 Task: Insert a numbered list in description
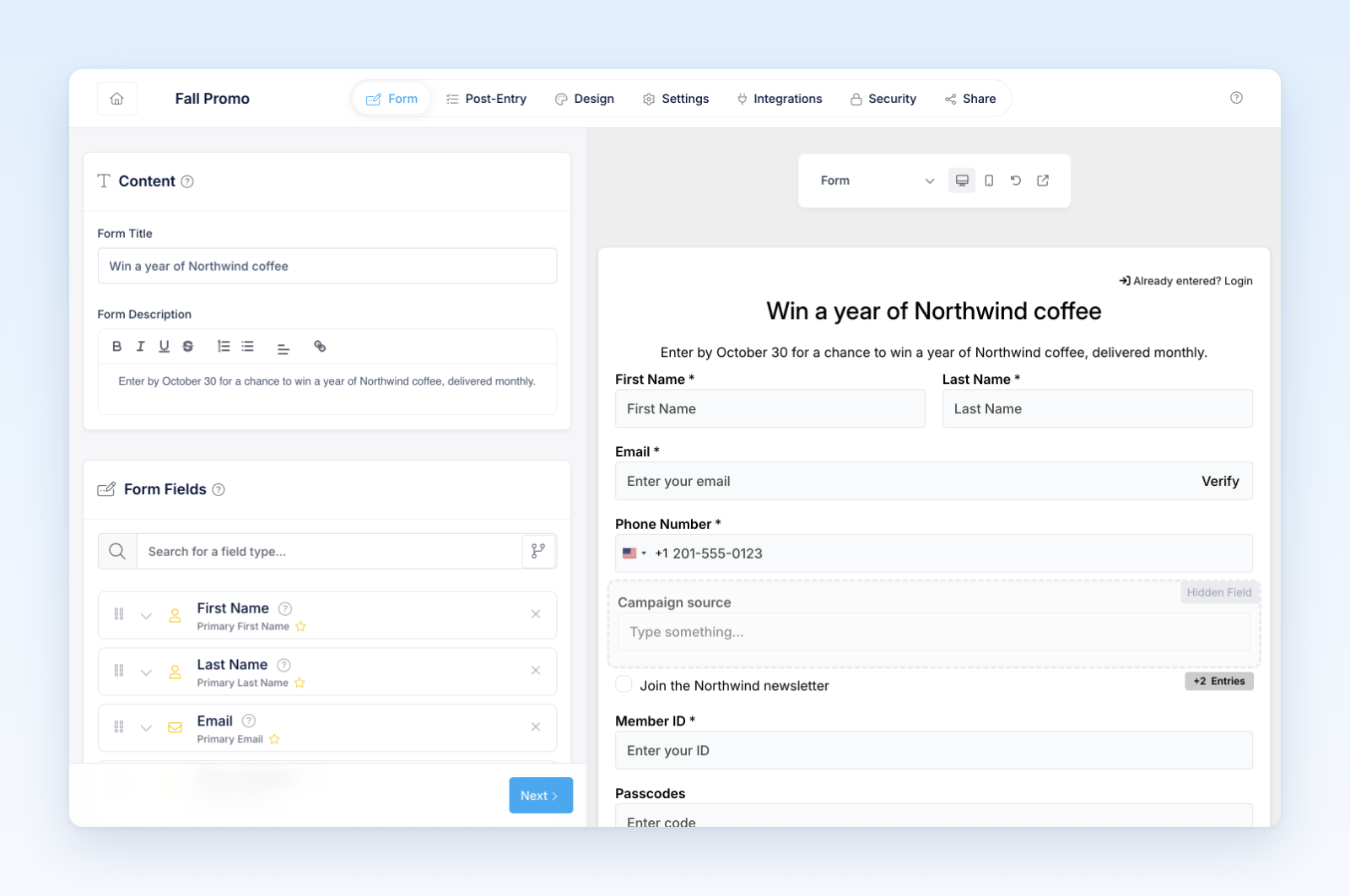224,346
